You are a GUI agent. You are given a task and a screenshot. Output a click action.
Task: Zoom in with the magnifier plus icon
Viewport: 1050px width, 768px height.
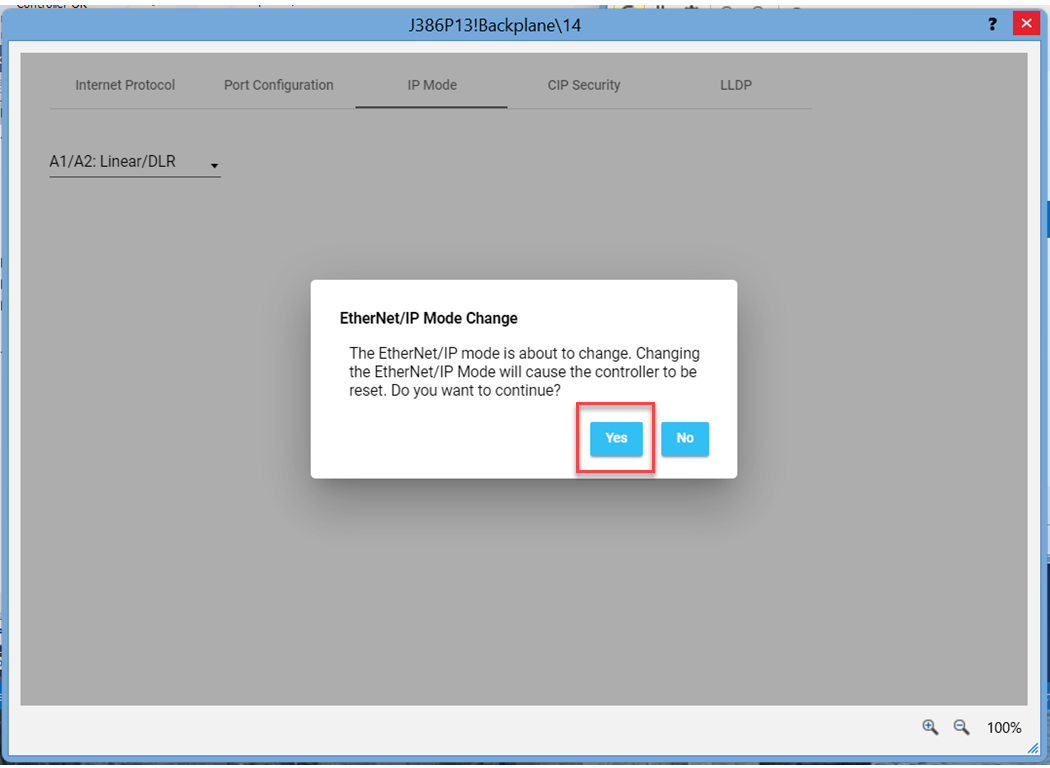(930, 727)
